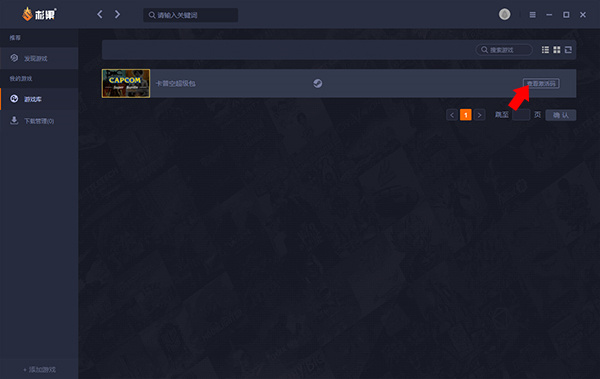The image size is (600, 379).
Task: Switch library to list view
Action: click(x=545, y=50)
